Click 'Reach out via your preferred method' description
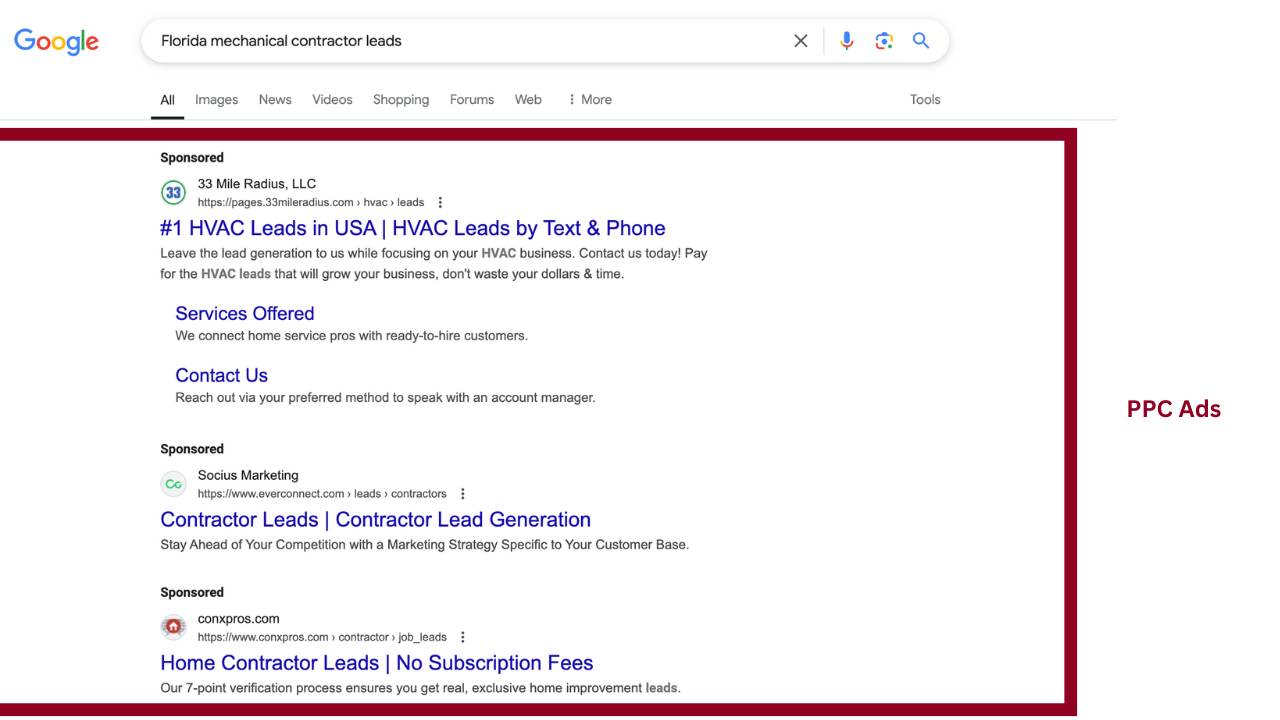The width and height of the screenshot is (1280, 720). point(385,398)
